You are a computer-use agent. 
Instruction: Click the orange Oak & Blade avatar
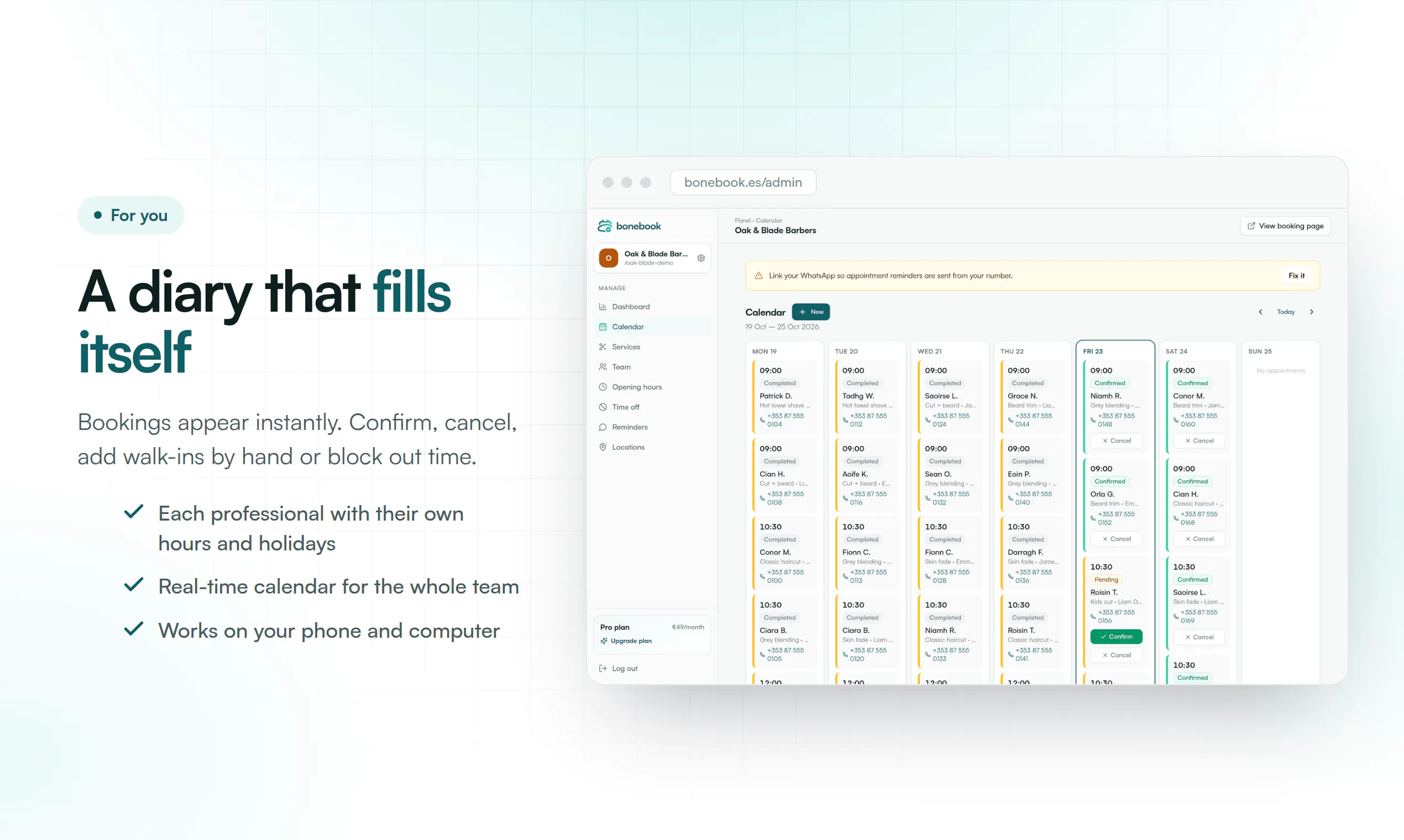609,258
